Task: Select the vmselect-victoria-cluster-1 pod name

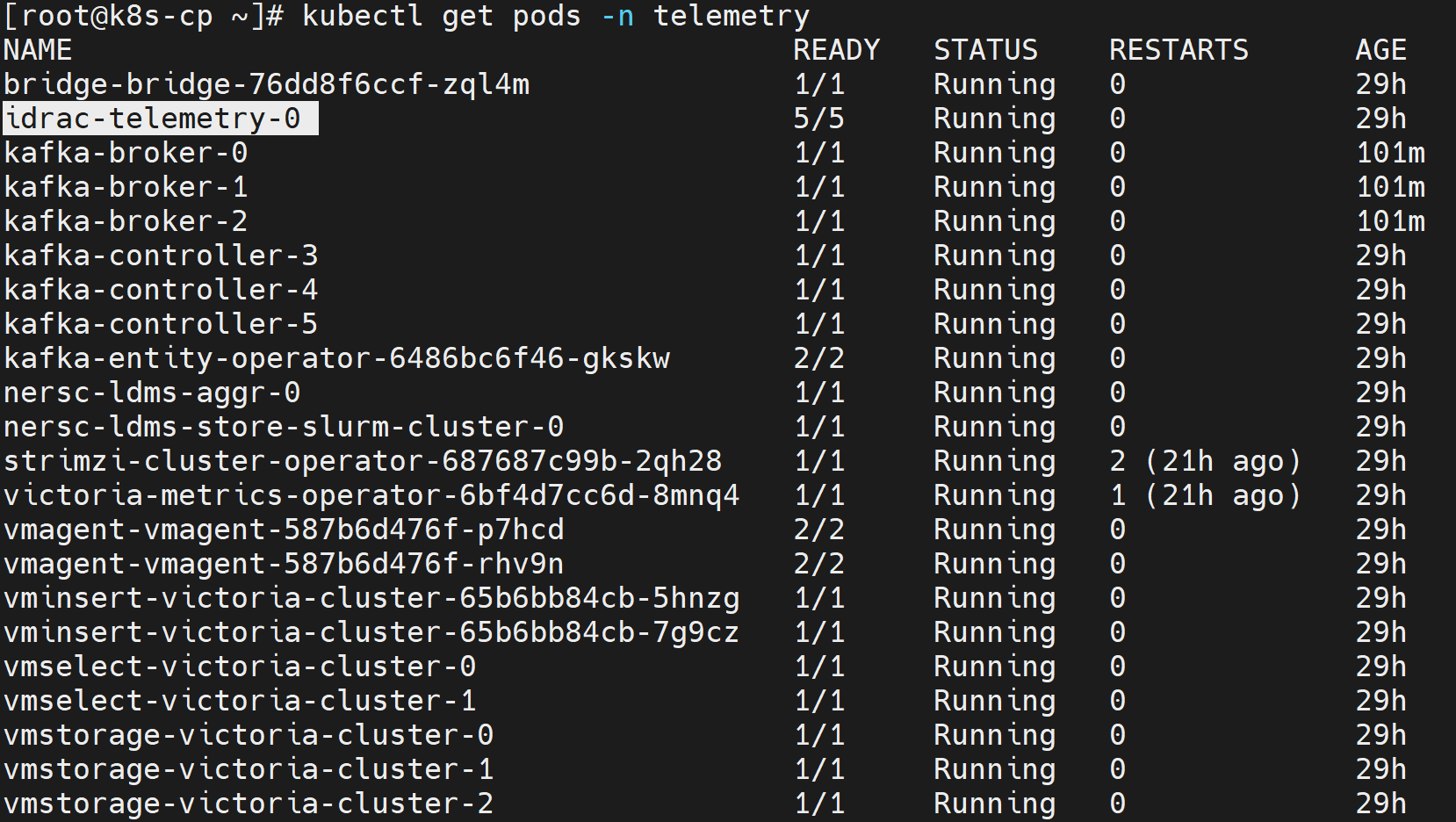Action: point(241,701)
